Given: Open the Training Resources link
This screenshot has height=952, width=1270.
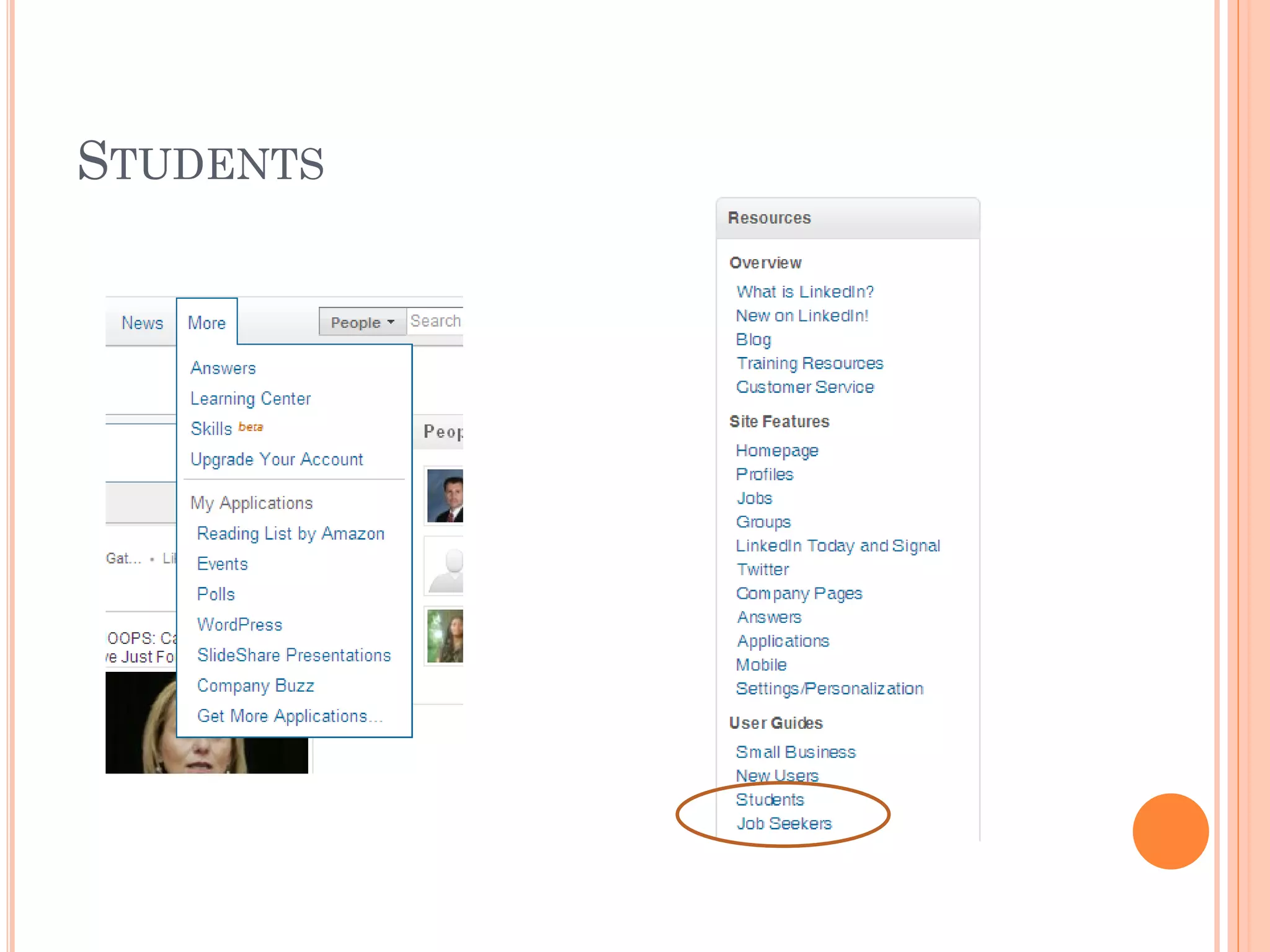Looking at the screenshot, I should click(x=809, y=363).
